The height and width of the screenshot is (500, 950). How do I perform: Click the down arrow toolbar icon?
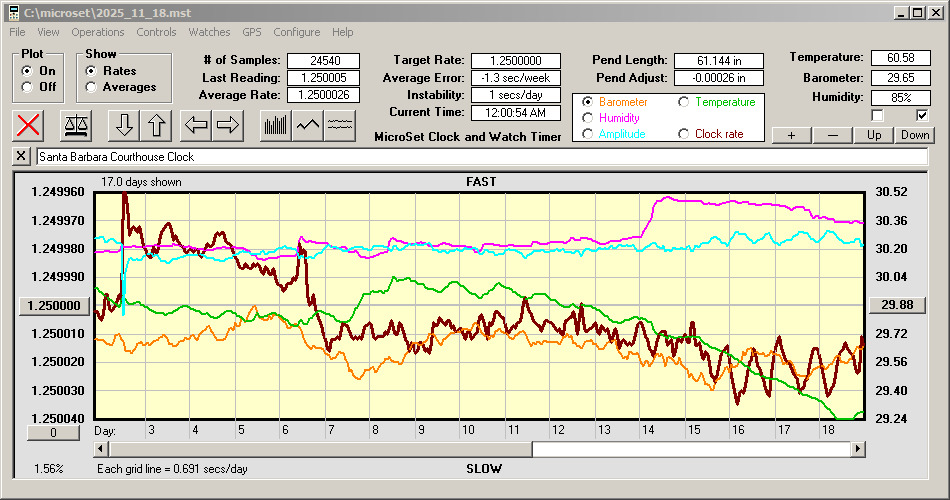125,125
